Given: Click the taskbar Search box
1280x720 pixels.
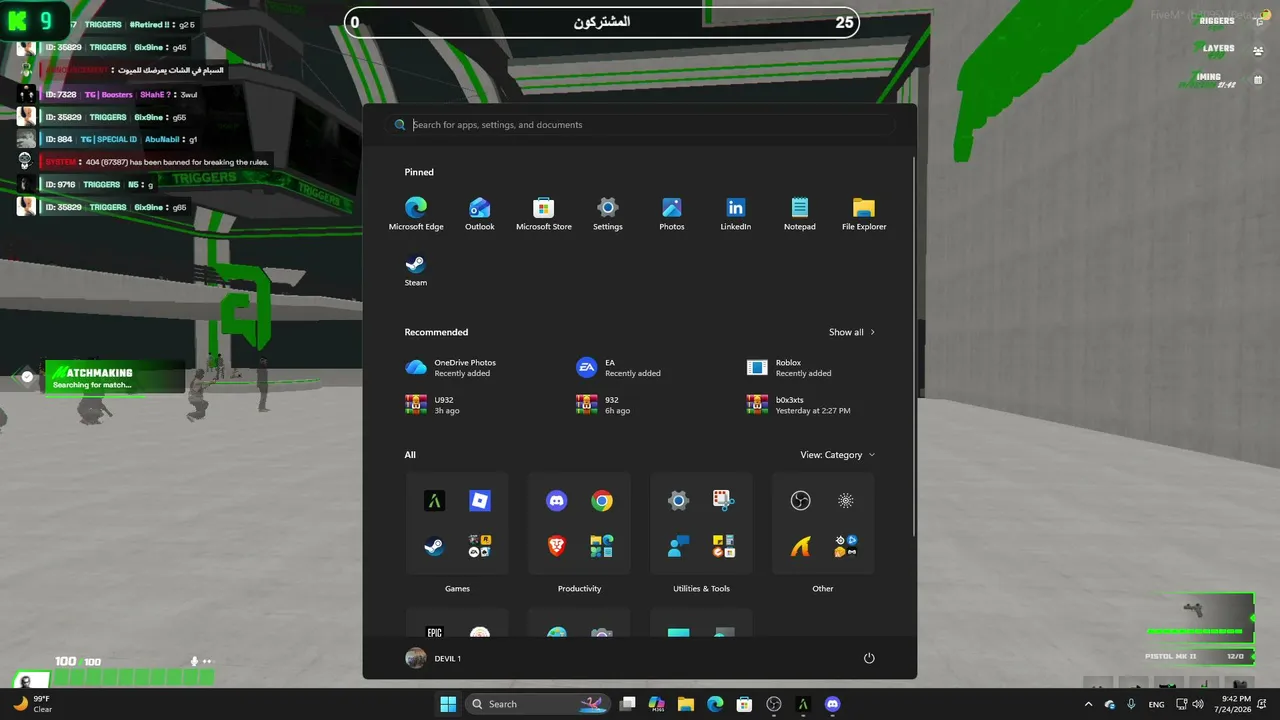Looking at the screenshot, I should [x=539, y=704].
